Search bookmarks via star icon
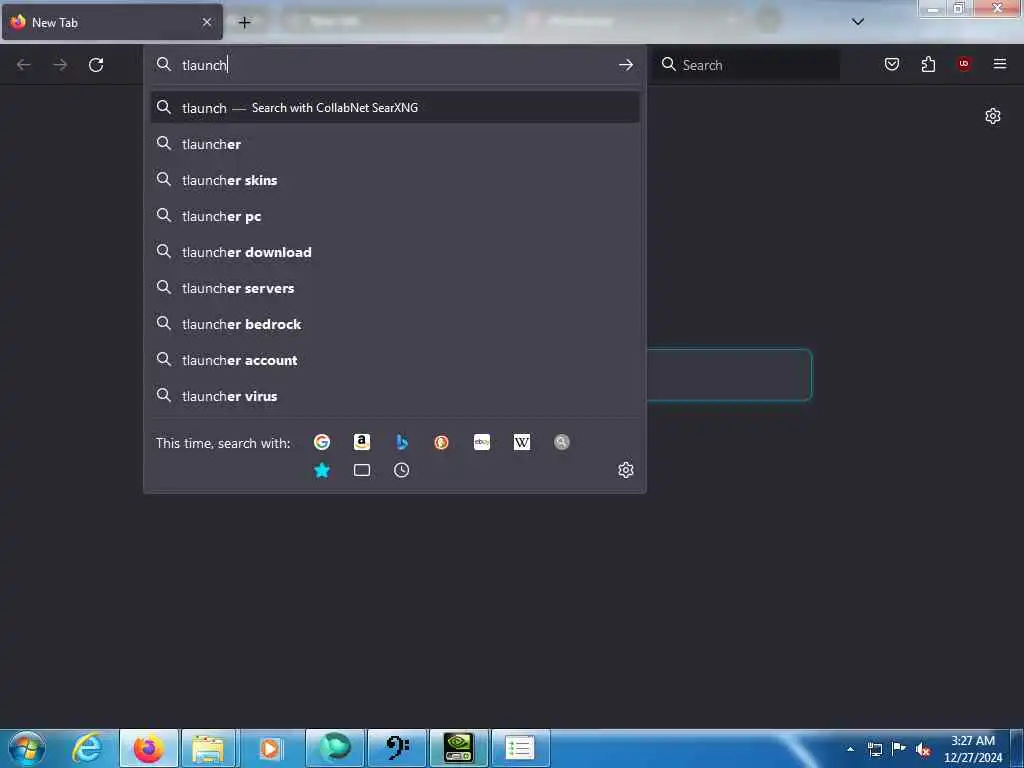The height and width of the screenshot is (768, 1024). click(321, 470)
